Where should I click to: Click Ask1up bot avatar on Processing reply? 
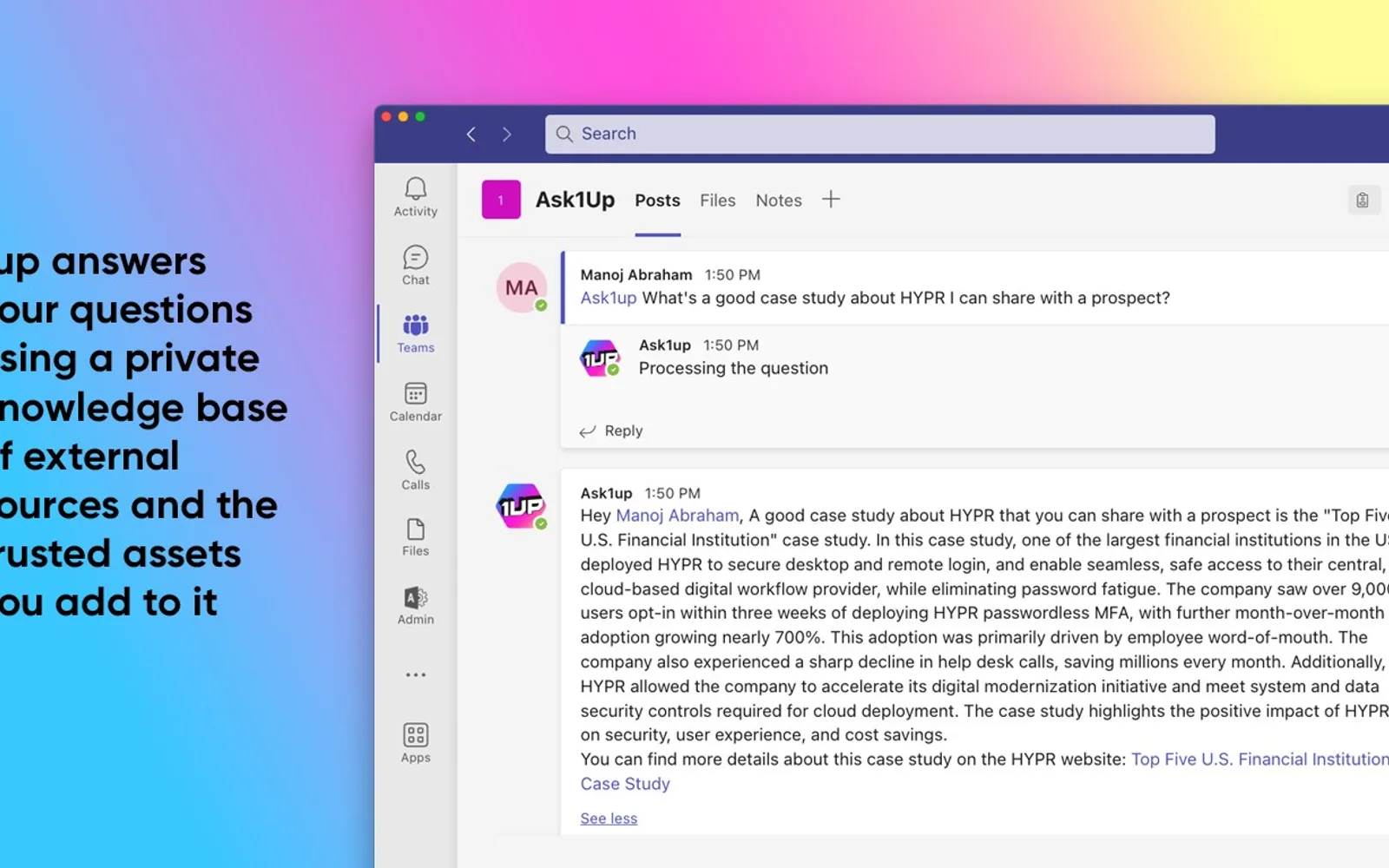pos(599,358)
